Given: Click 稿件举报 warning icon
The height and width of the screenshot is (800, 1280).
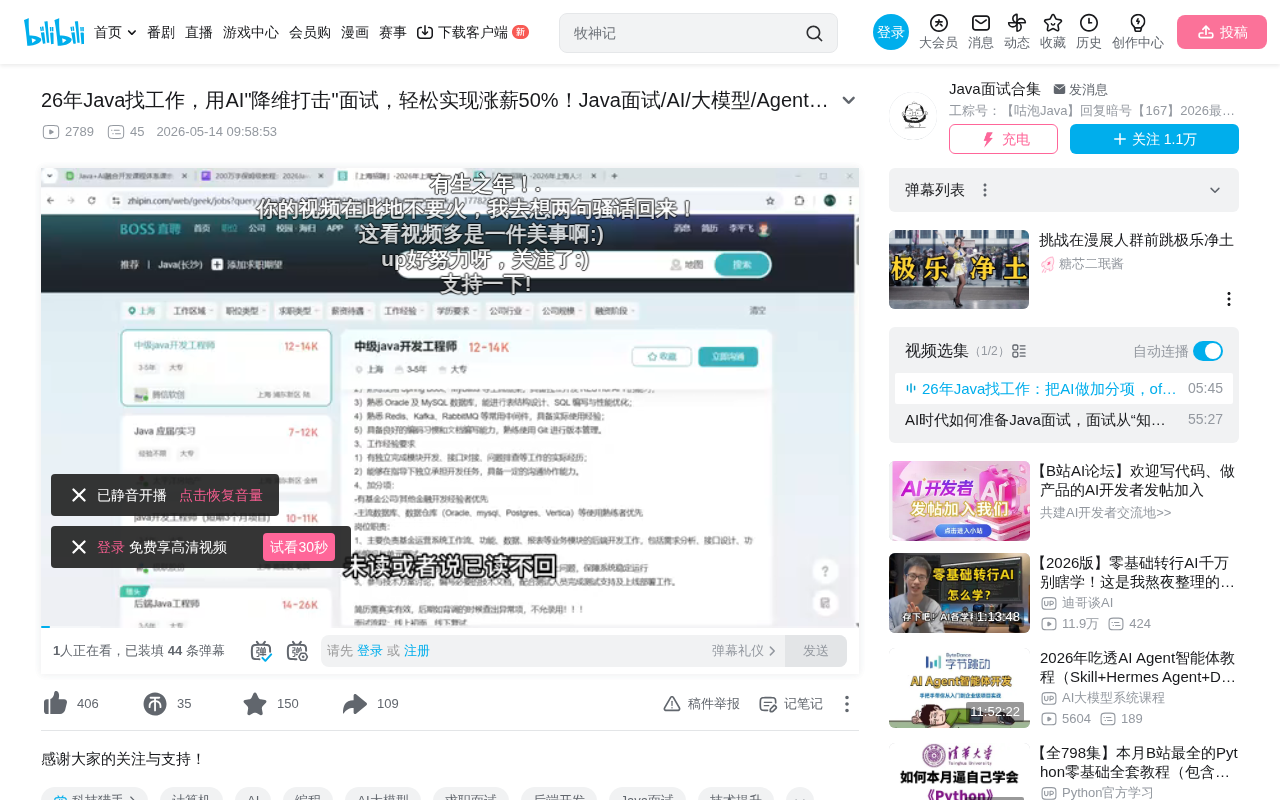Looking at the screenshot, I should 701,704.
